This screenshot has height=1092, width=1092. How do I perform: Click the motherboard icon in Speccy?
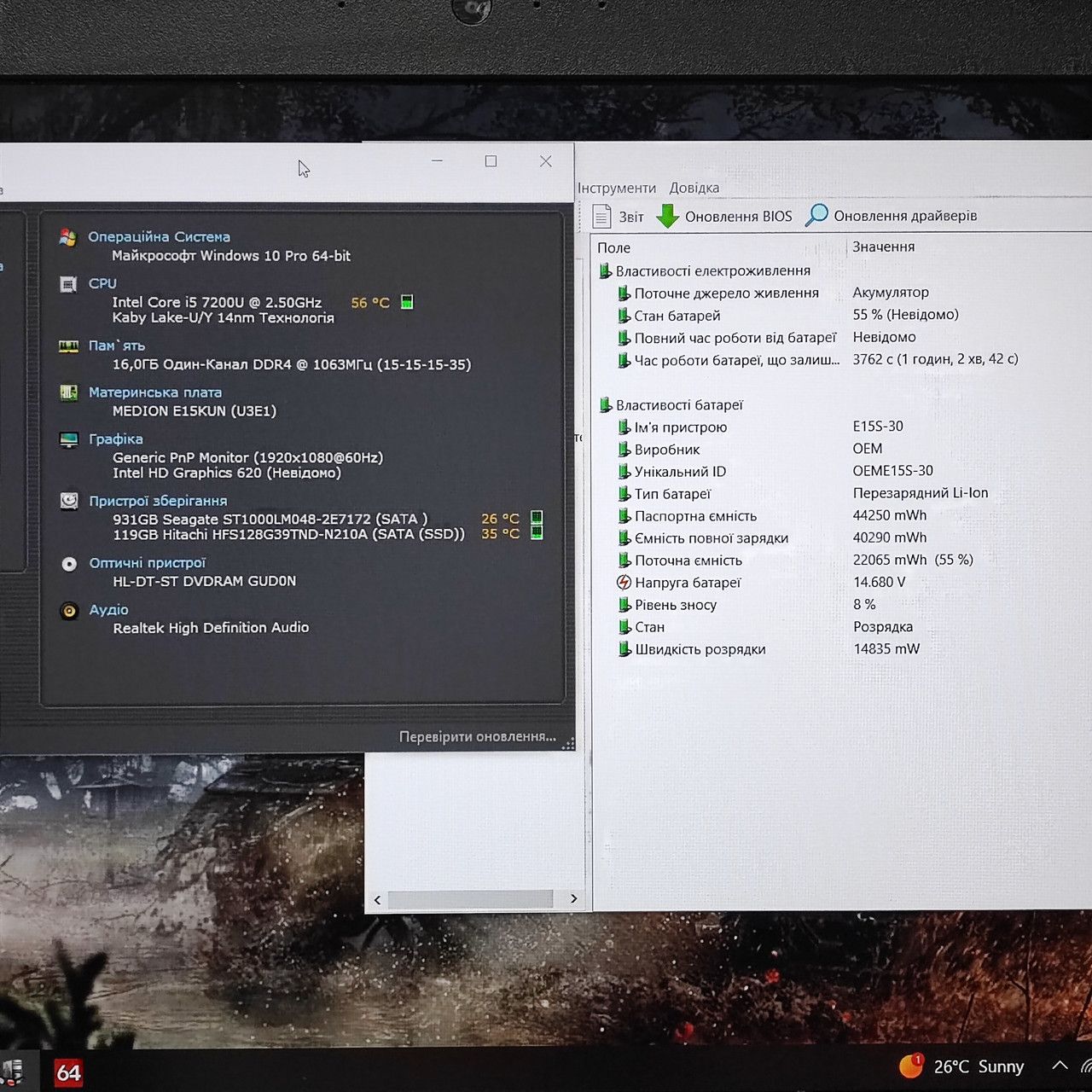(68, 392)
